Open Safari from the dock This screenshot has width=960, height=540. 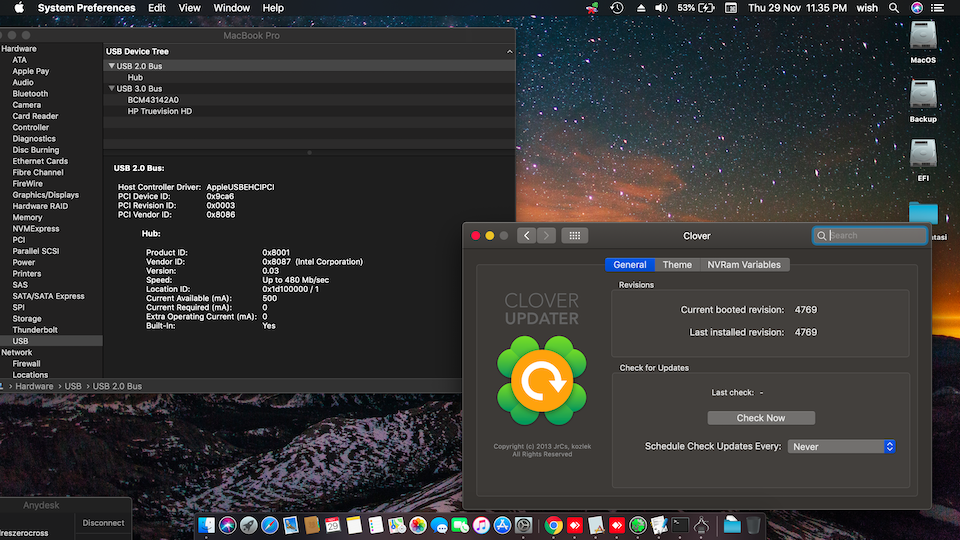[269, 525]
